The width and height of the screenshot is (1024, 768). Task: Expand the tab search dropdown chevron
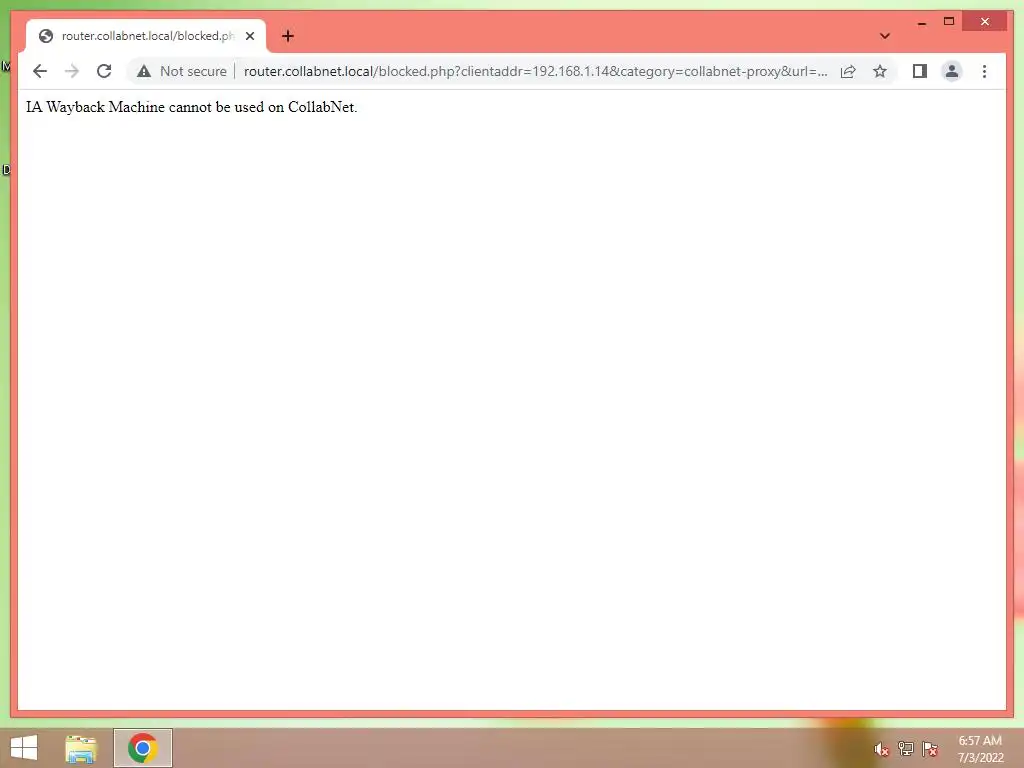tap(885, 36)
